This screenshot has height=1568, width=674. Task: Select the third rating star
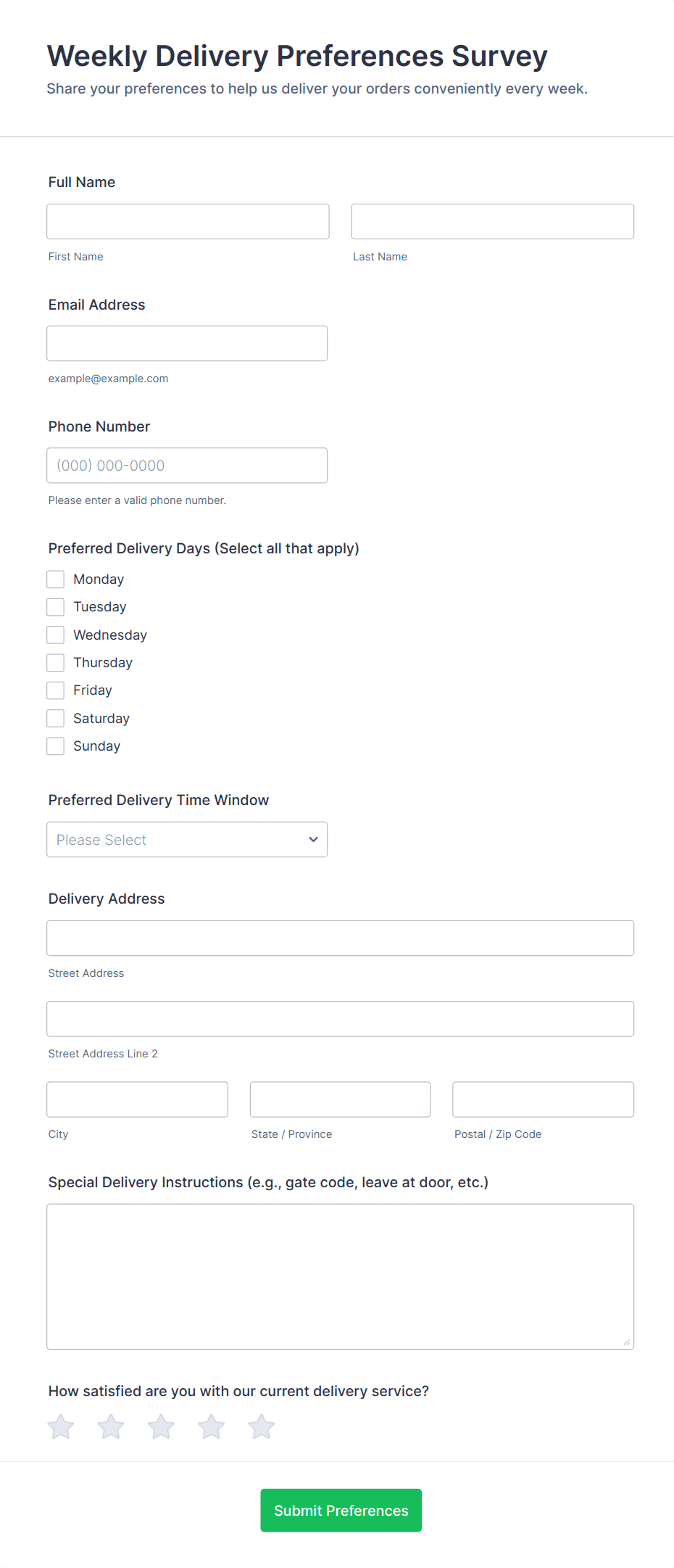(x=161, y=1427)
